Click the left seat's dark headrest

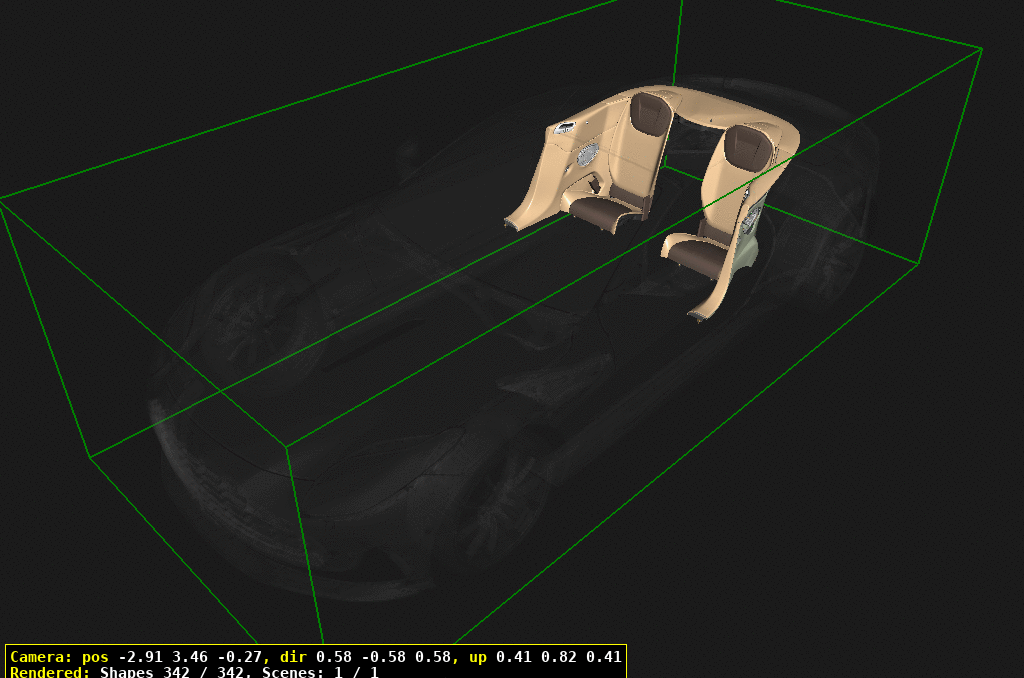(x=650, y=114)
